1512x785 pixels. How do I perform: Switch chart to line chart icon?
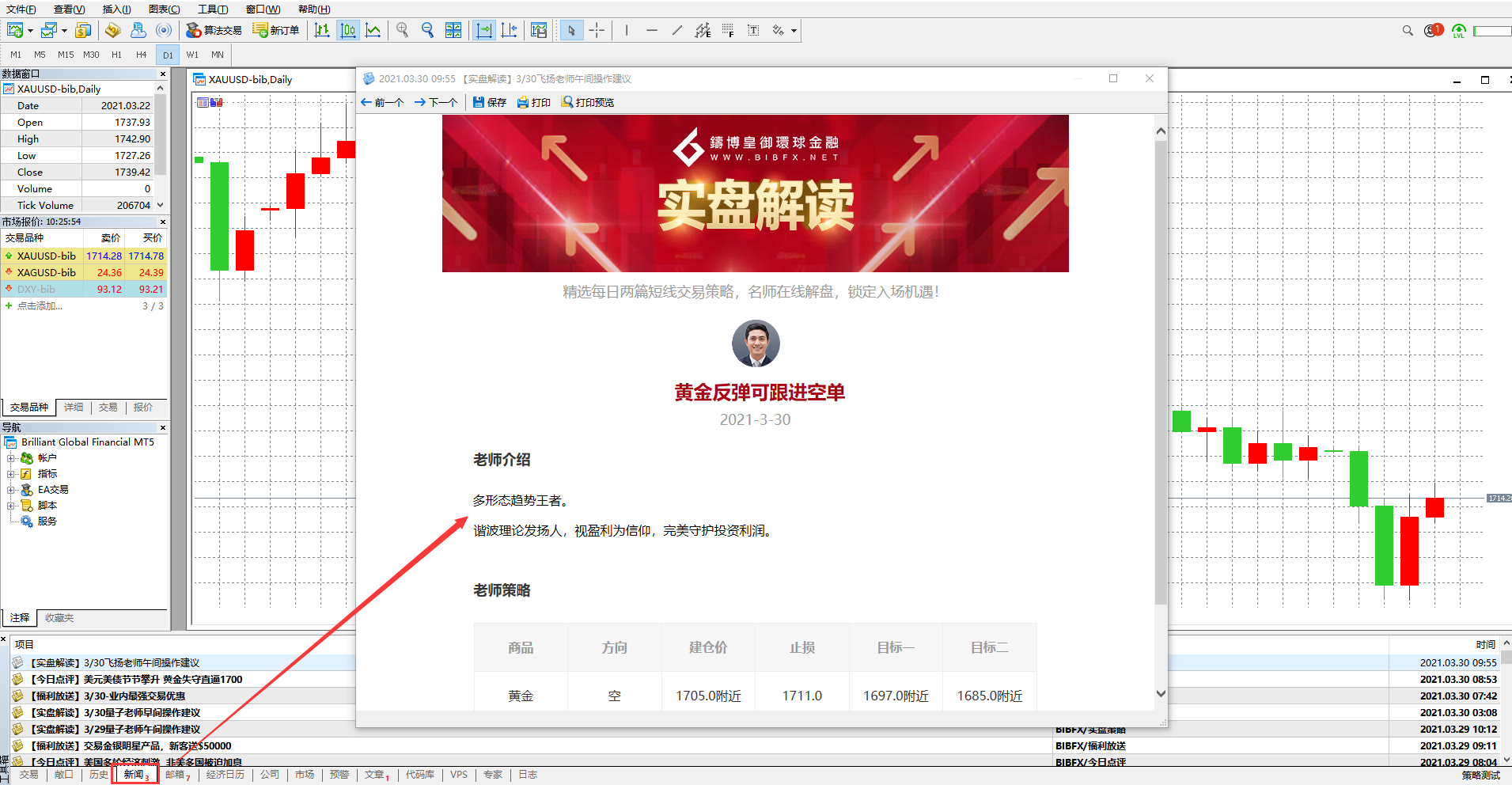pyautogui.click(x=373, y=30)
